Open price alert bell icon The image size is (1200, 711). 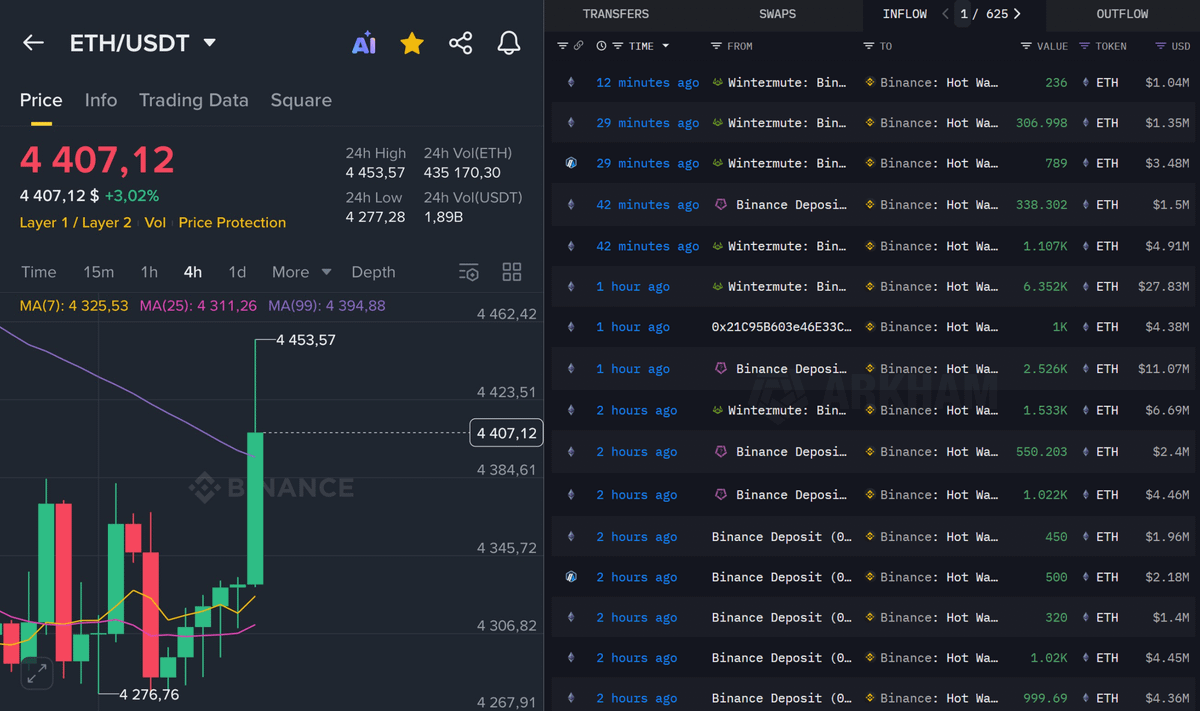[509, 43]
